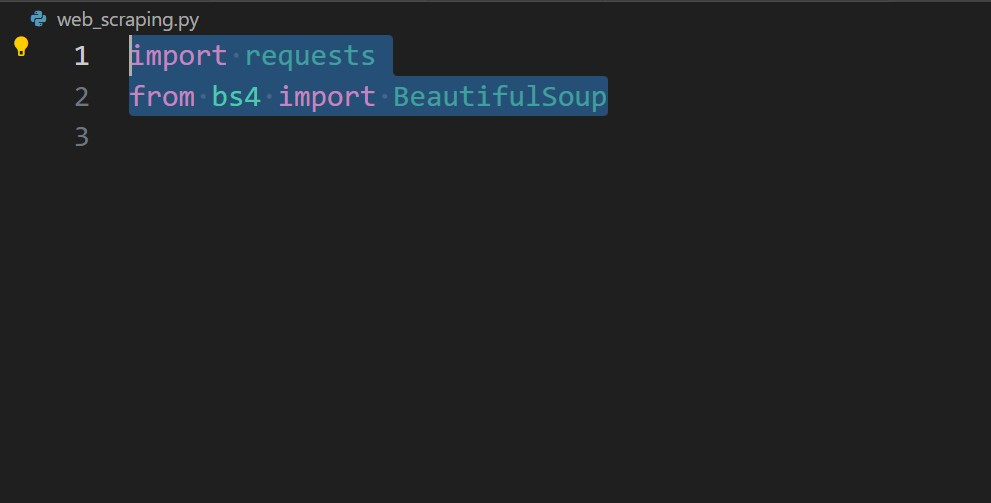The height and width of the screenshot is (503, 991).
Task: Place cursor on the 'requests' module name
Action: [310, 56]
